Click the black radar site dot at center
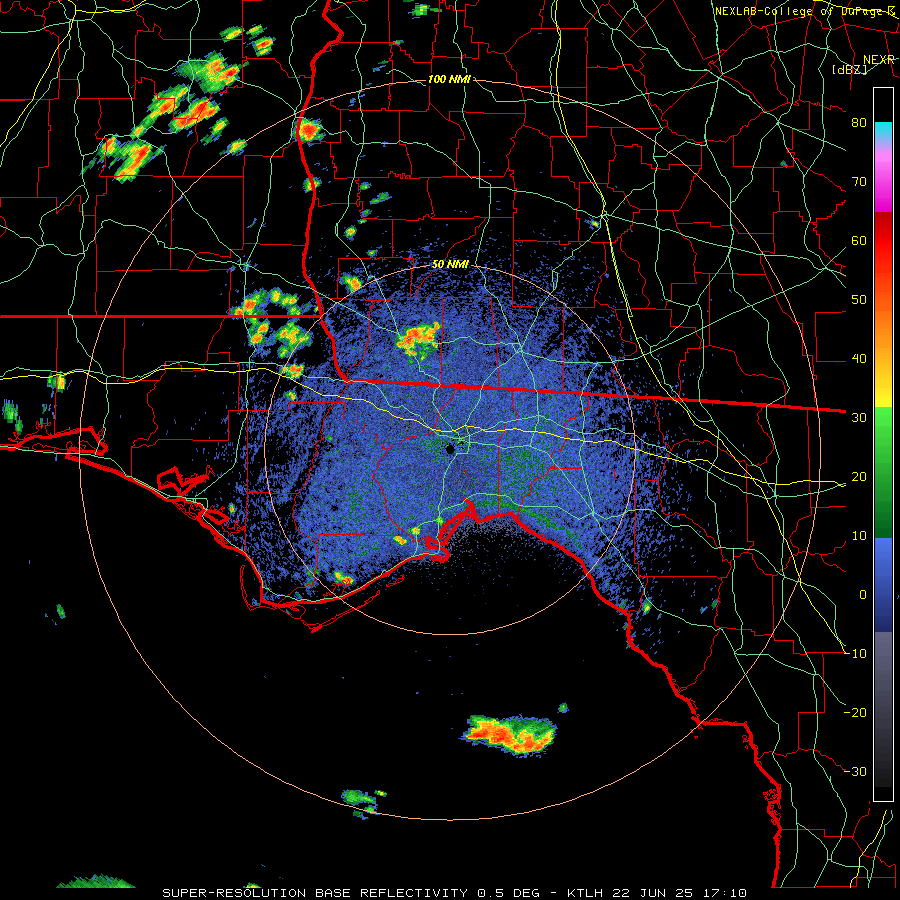The height and width of the screenshot is (900, 900). point(451,449)
